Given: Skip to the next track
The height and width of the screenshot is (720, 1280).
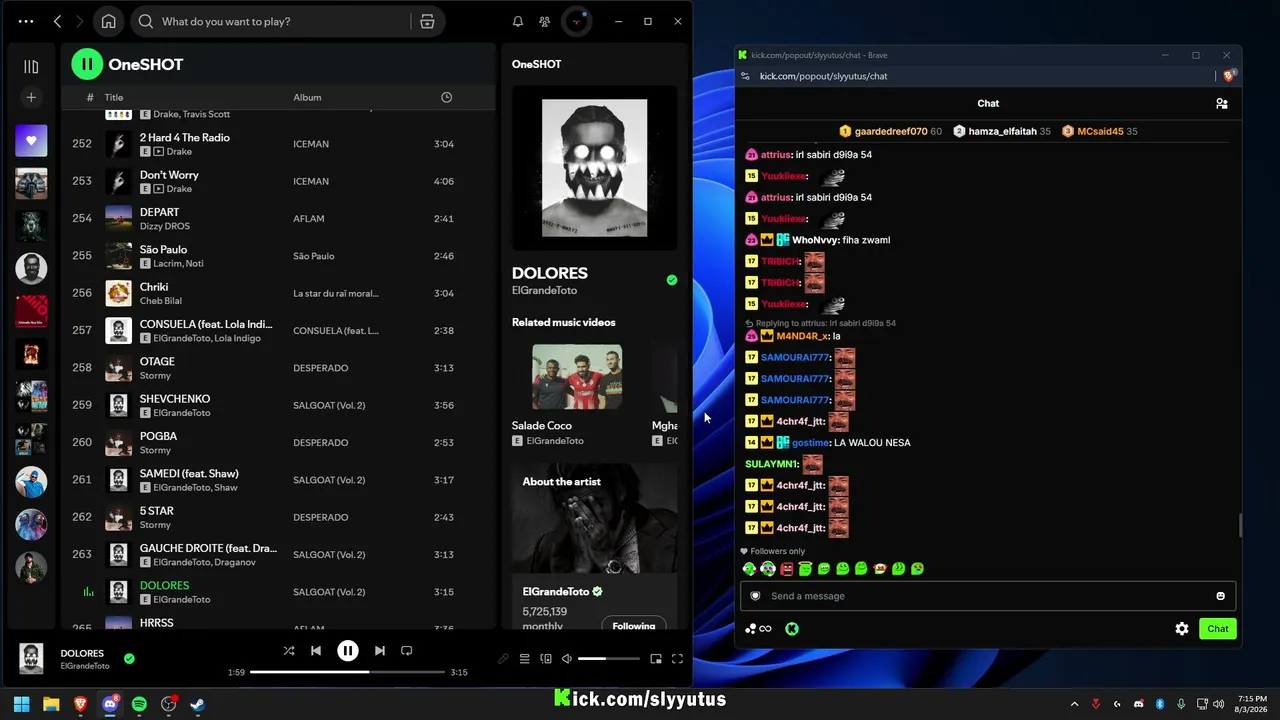Looking at the screenshot, I should point(380,651).
